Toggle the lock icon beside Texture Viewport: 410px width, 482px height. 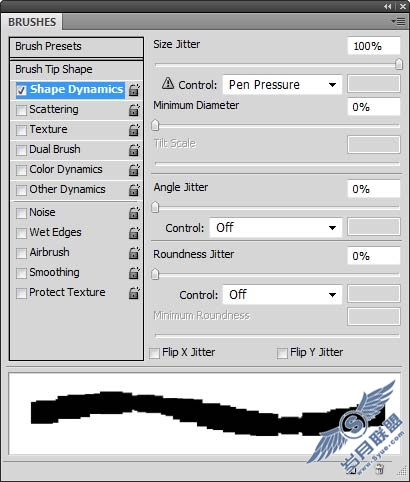coord(134,130)
